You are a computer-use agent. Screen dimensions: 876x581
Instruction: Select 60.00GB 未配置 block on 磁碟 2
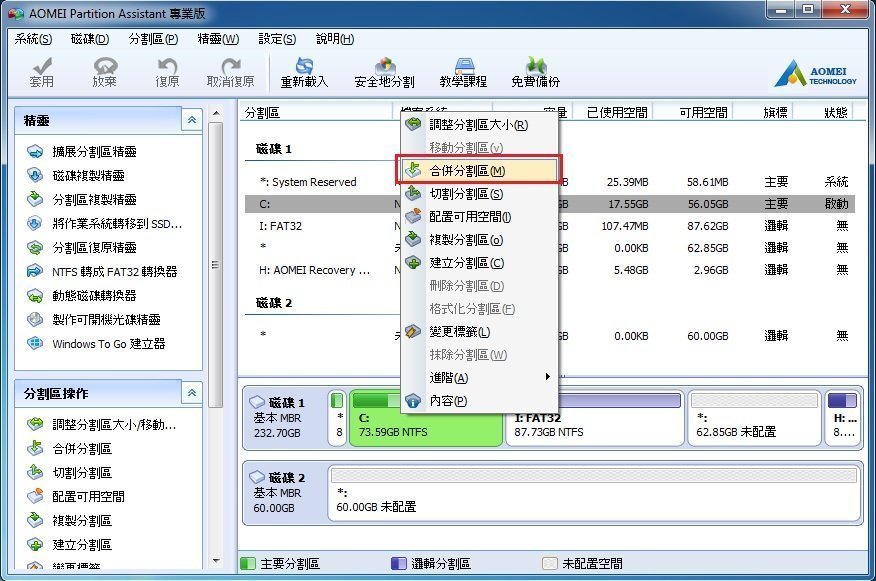click(x=595, y=493)
